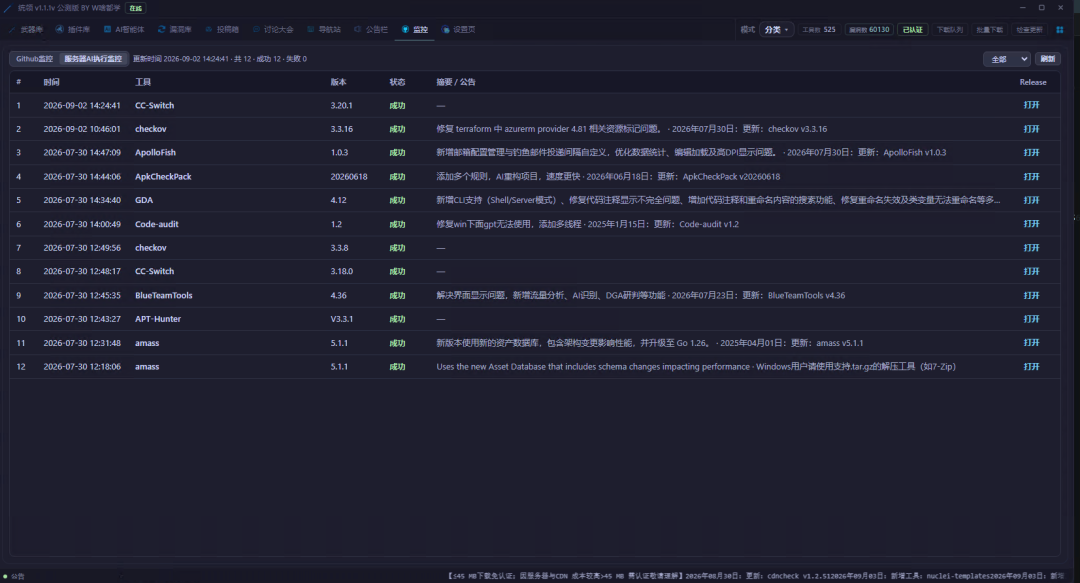Click the 版本 column header
The image size is (1080, 583).
[x=338, y=82]
